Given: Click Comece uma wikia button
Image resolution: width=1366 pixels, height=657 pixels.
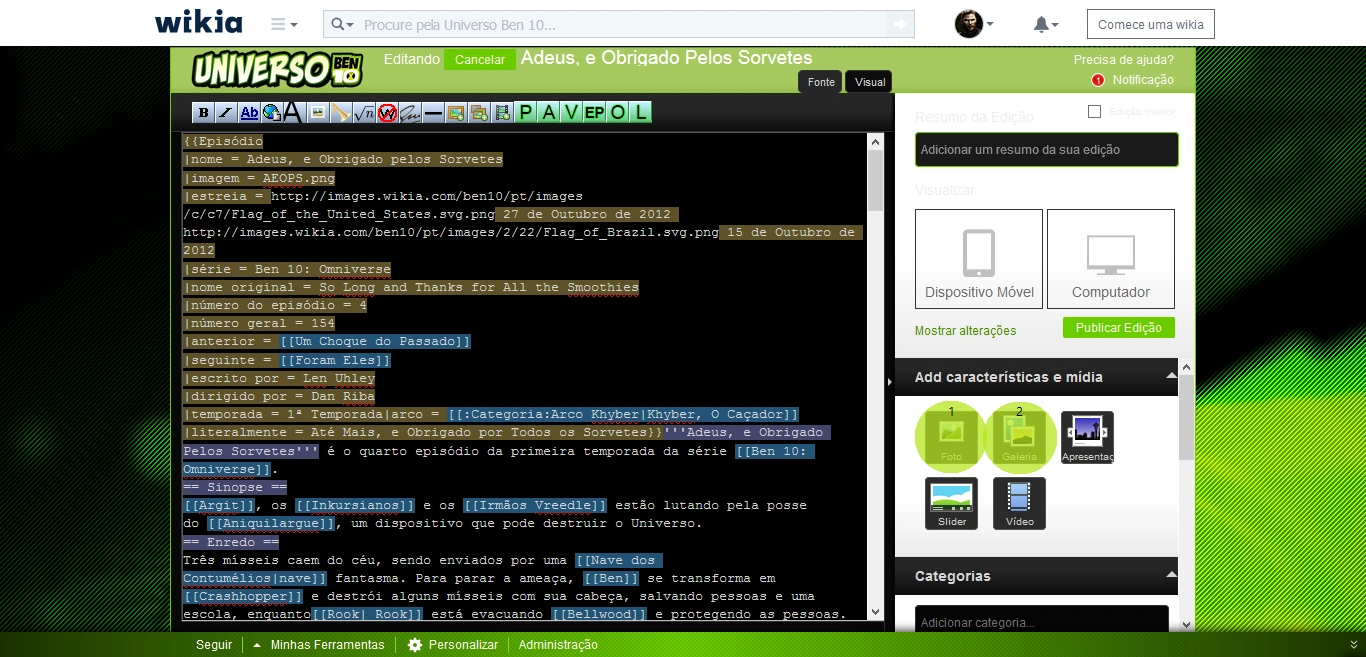Looking at the screenshot, I should [x=1150, y=24].
